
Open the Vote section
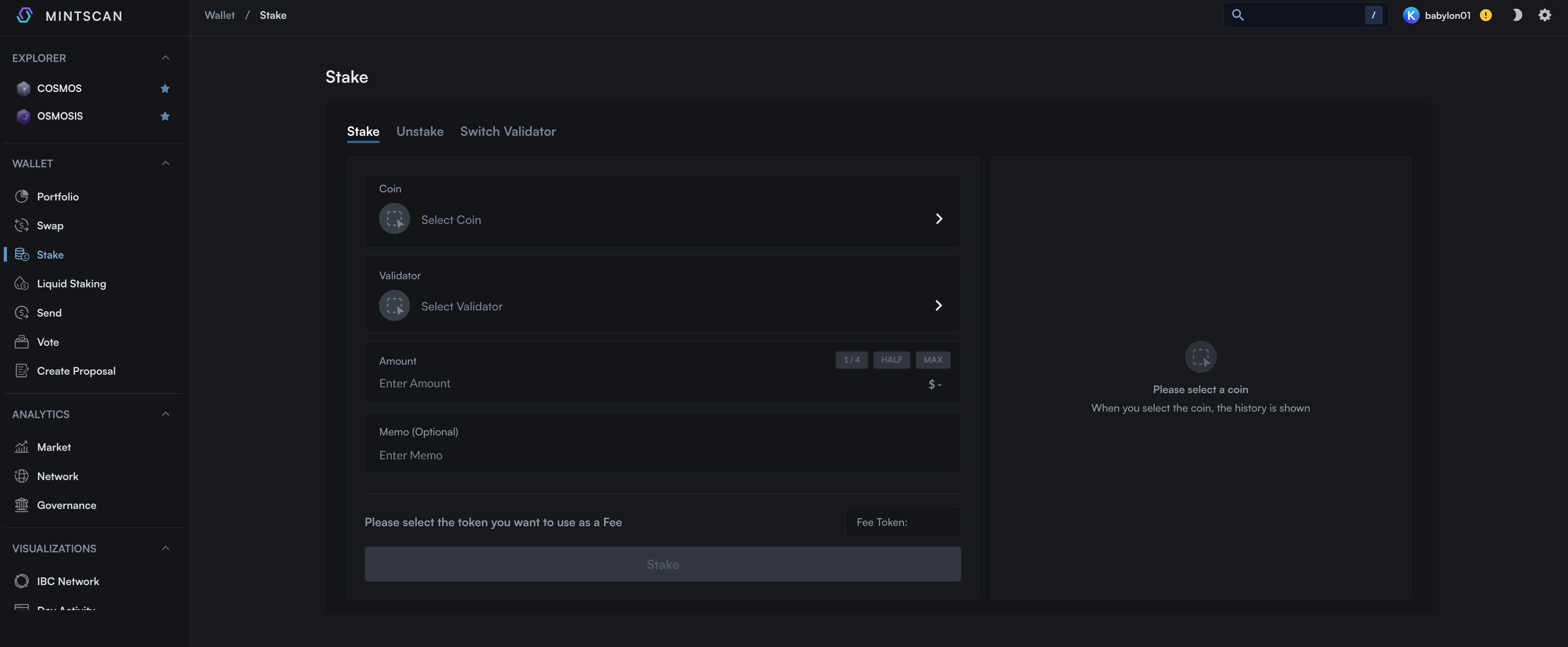pos(47,342)
